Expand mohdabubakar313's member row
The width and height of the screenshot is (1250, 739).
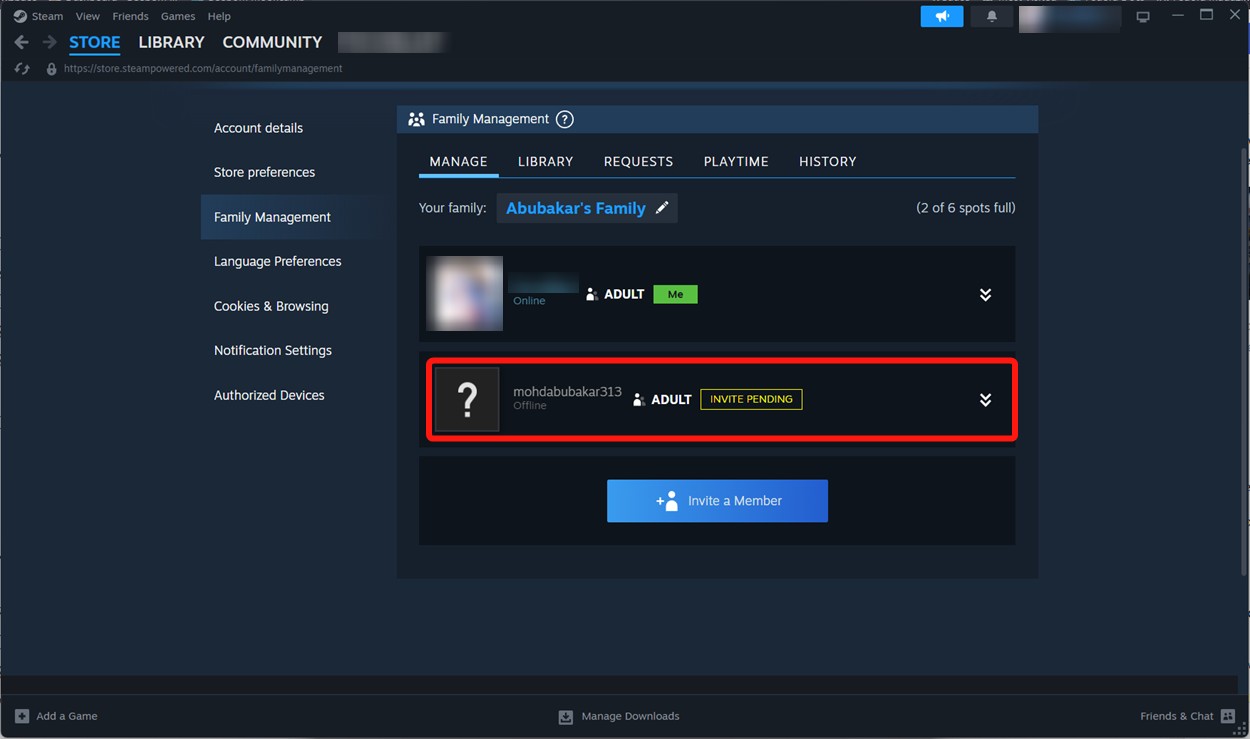985,399
